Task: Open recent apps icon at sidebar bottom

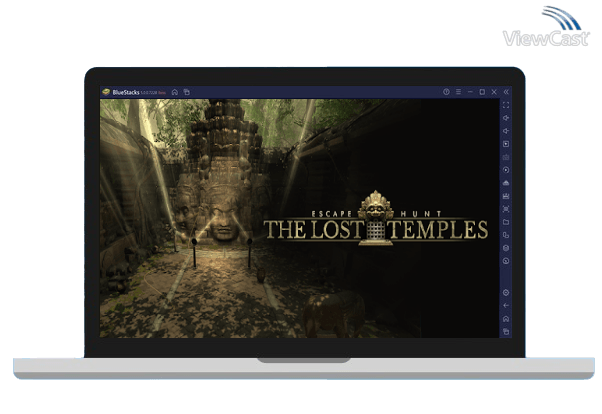Action: (x=506, y=331)
